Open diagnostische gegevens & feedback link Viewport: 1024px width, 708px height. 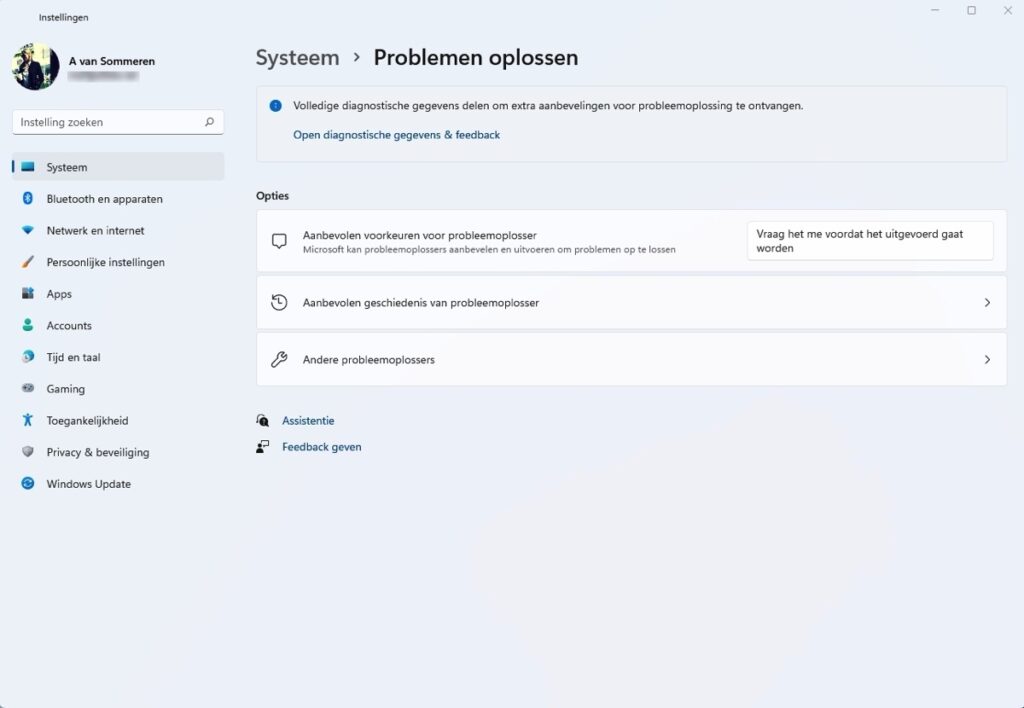click(394, 134)
